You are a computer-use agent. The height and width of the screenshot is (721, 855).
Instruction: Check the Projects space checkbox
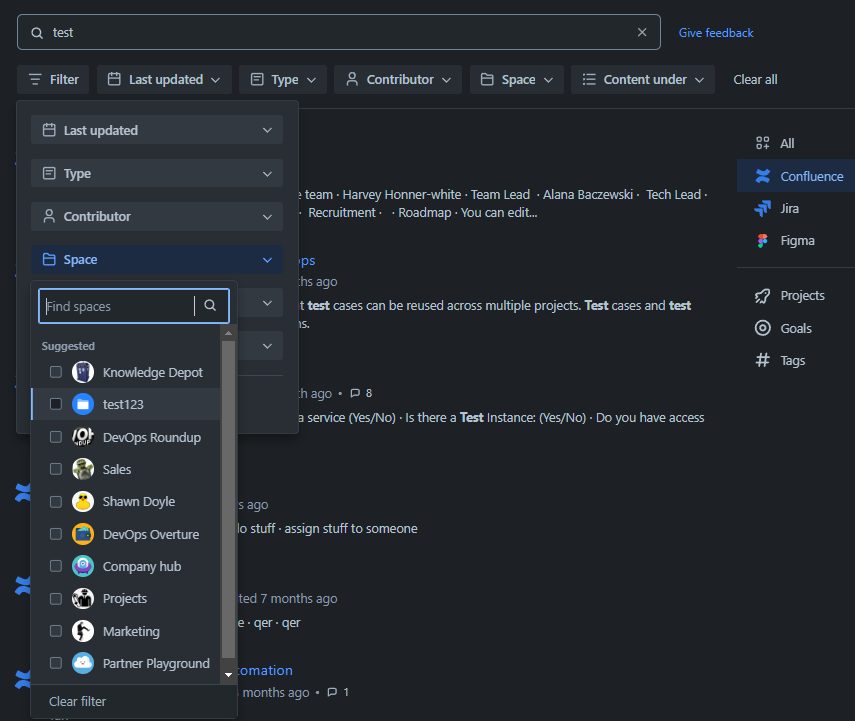coord(56,598)
